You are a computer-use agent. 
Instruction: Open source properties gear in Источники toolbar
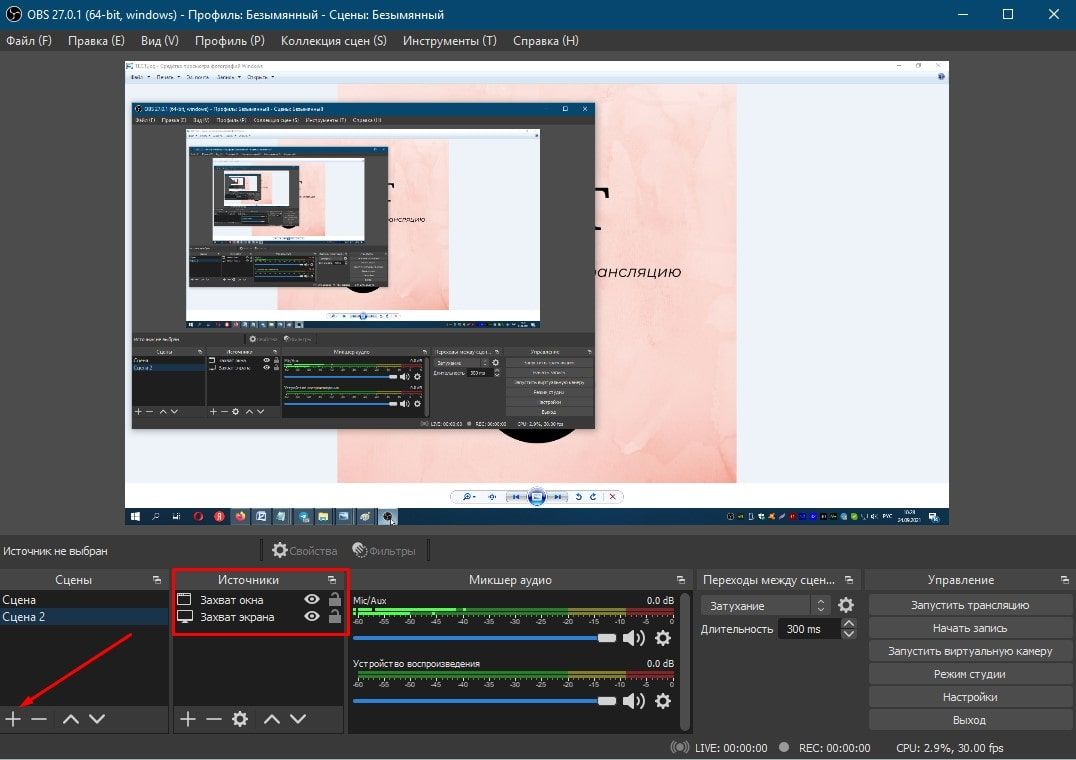[239, 719]
